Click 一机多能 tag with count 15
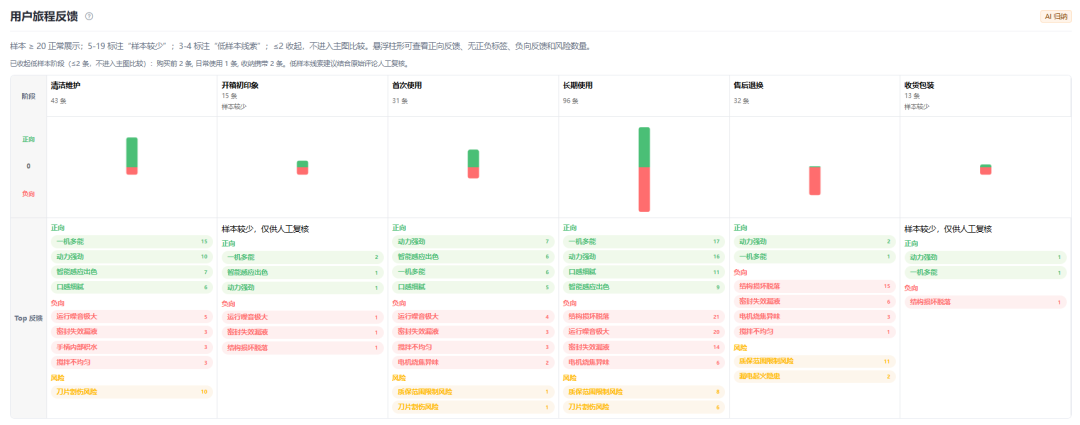The height and width of the screenshot is (425, 1080). coord(132,242)
